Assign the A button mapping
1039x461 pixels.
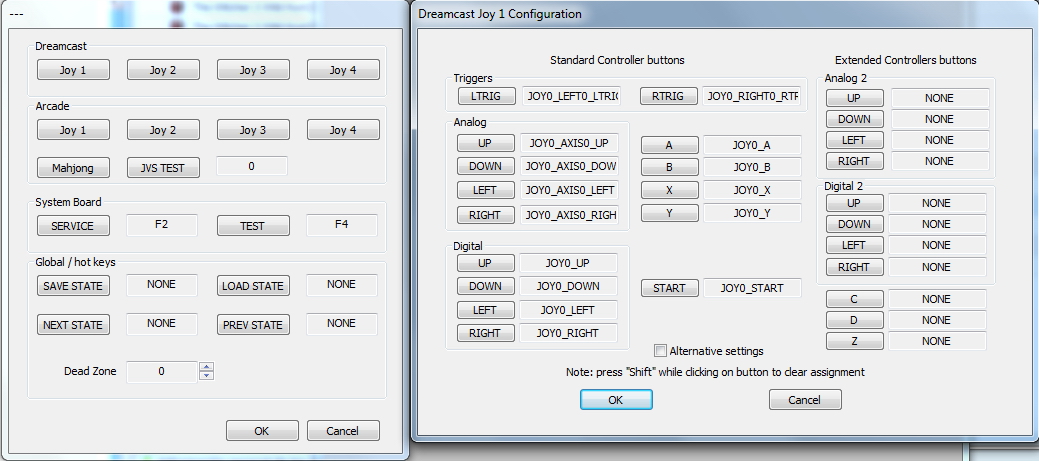(669, 145)
